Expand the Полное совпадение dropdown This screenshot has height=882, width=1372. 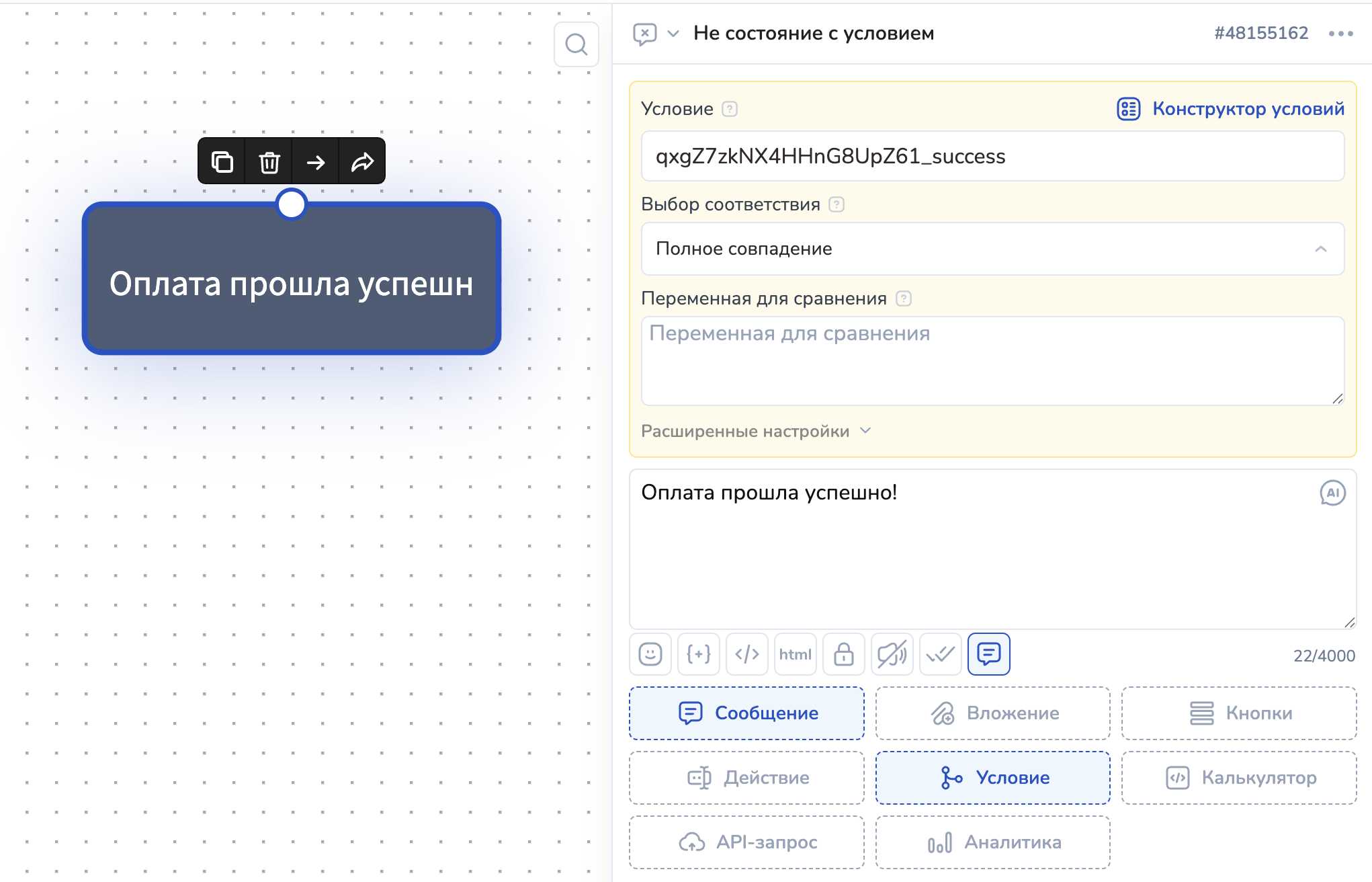[992, 249]
